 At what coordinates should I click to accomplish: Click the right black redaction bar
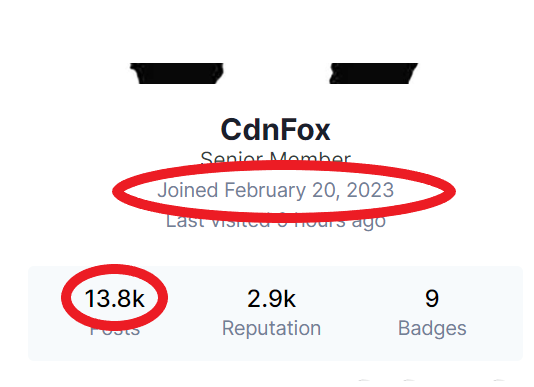pos(374,73)
